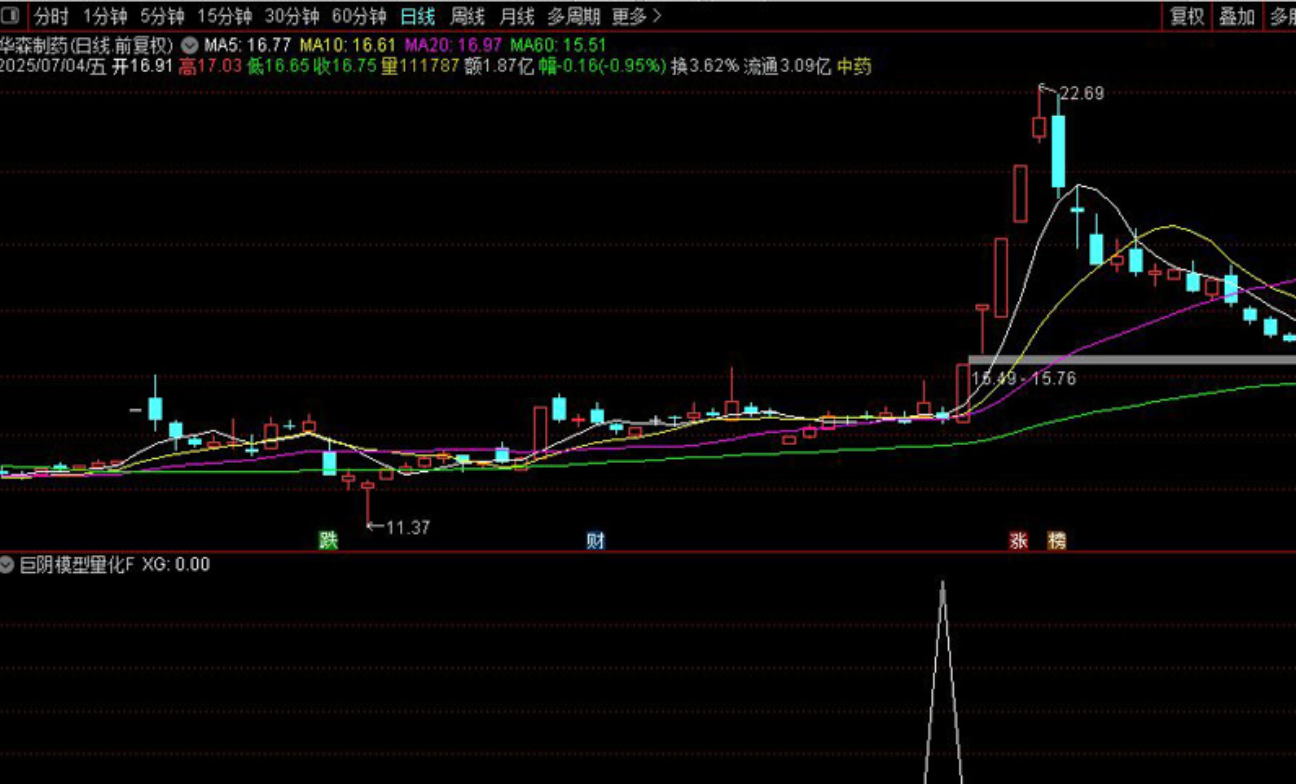Select the 月线 monthly chart tab
The width and height of the screenshot is (1296, 784).
click(x=516, y=16)
